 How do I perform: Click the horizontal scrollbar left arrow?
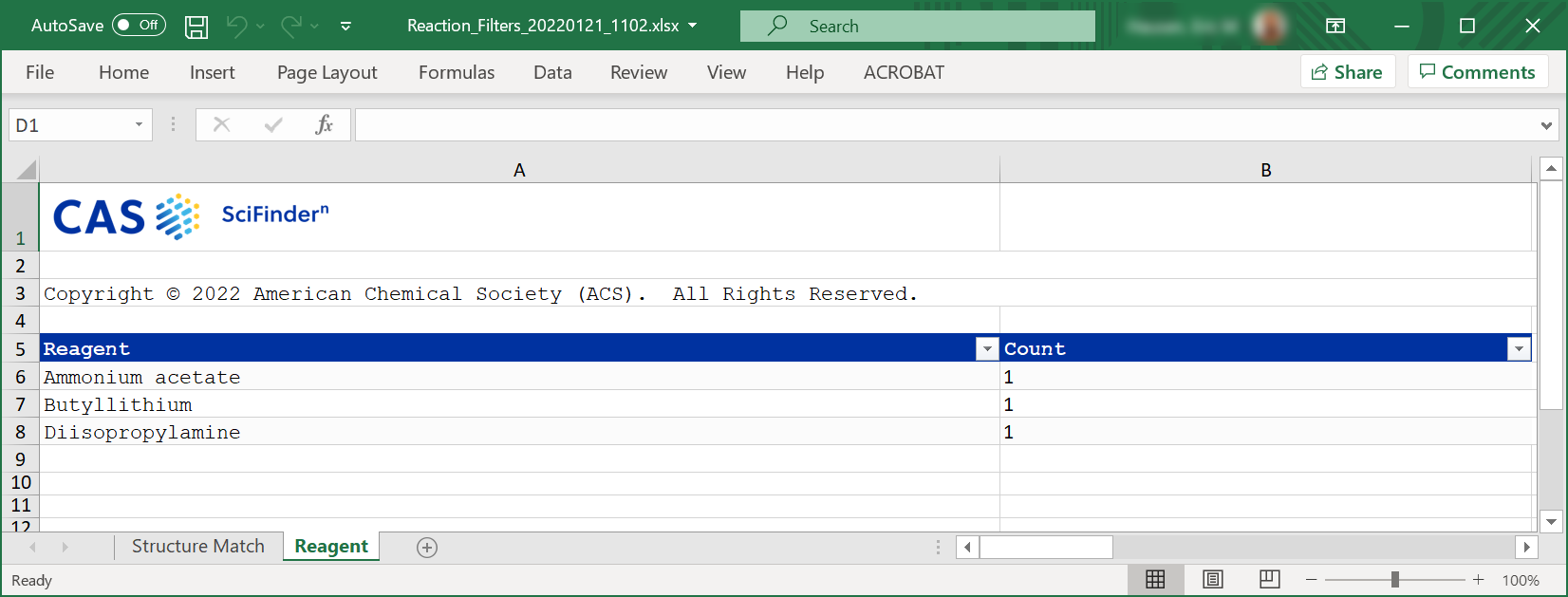pos(967,547)
